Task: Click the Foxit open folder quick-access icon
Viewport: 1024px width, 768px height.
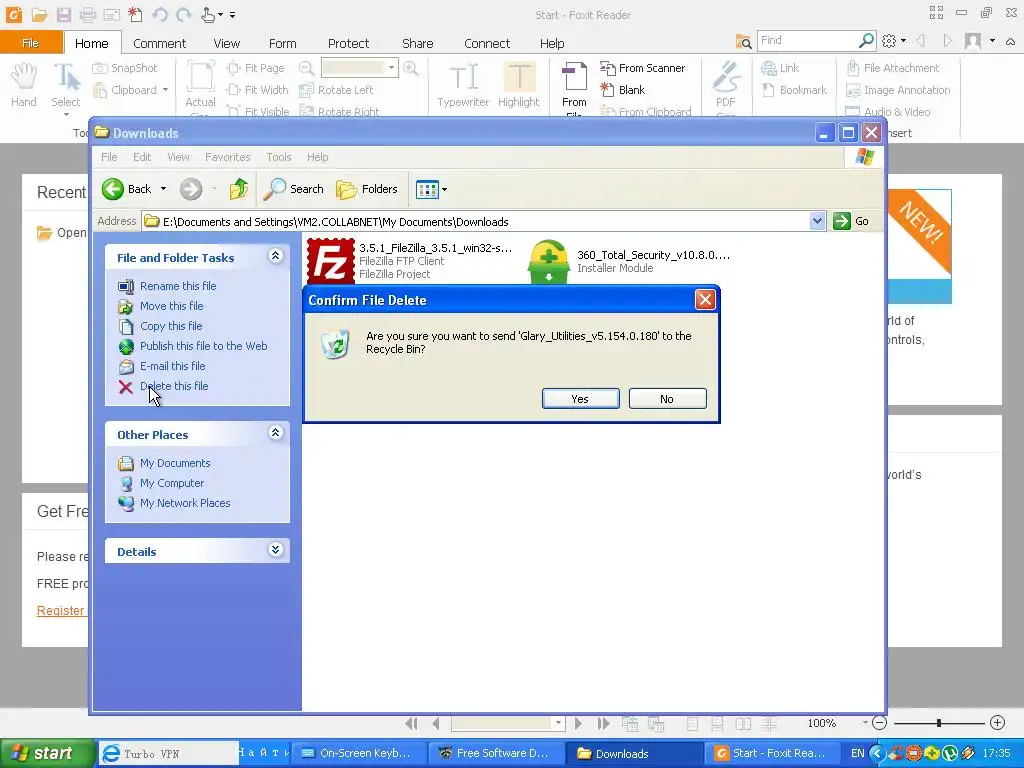Action: [x=40, y=14]
